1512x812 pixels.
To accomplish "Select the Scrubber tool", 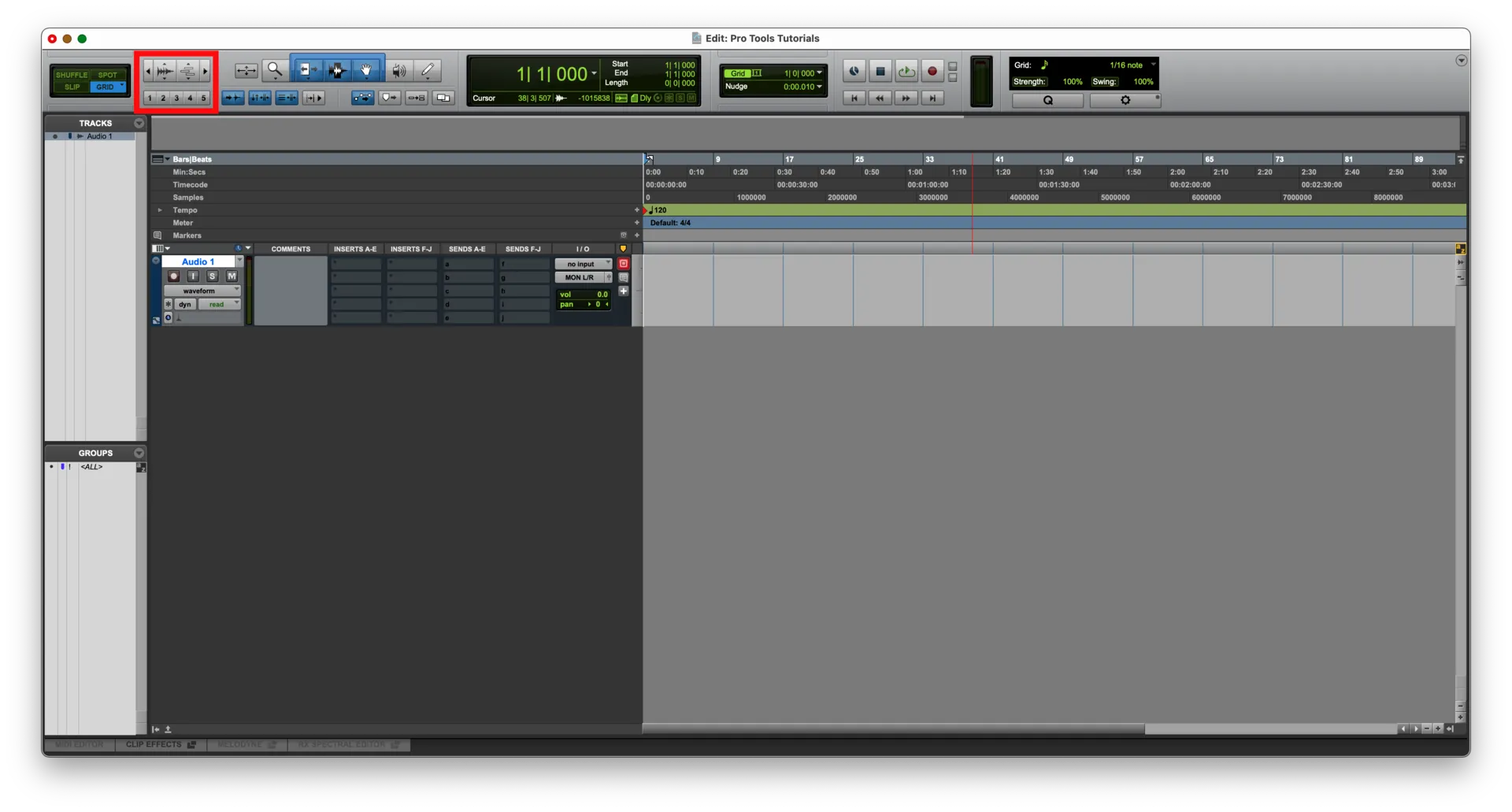I will tap(398, 70).
